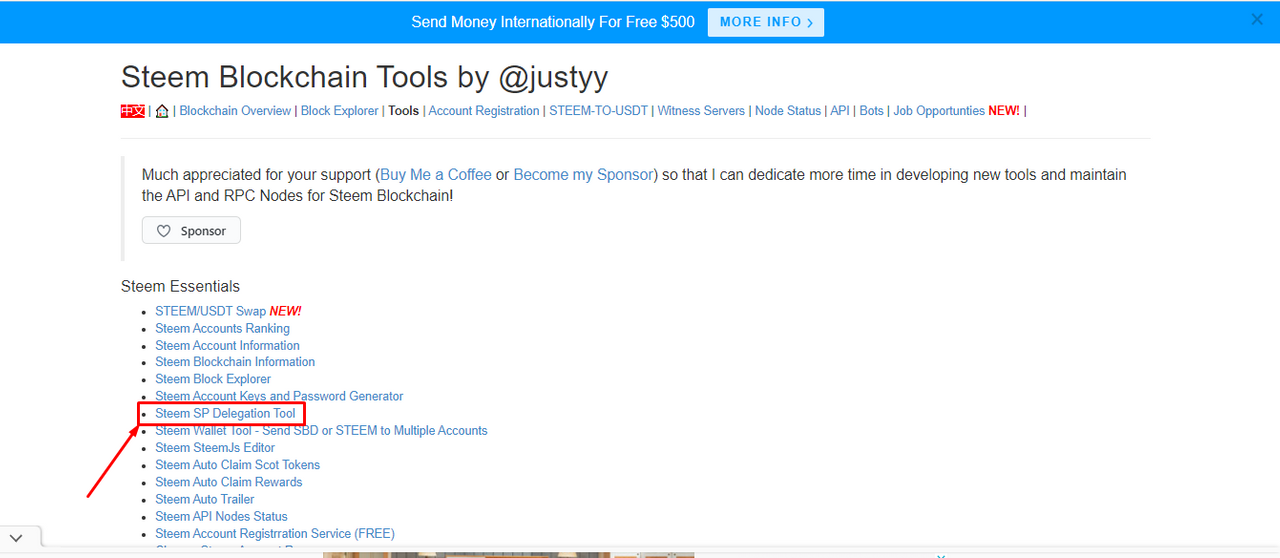Open API nav link
The image size is (1280, 558).
[x=840, y=111]
